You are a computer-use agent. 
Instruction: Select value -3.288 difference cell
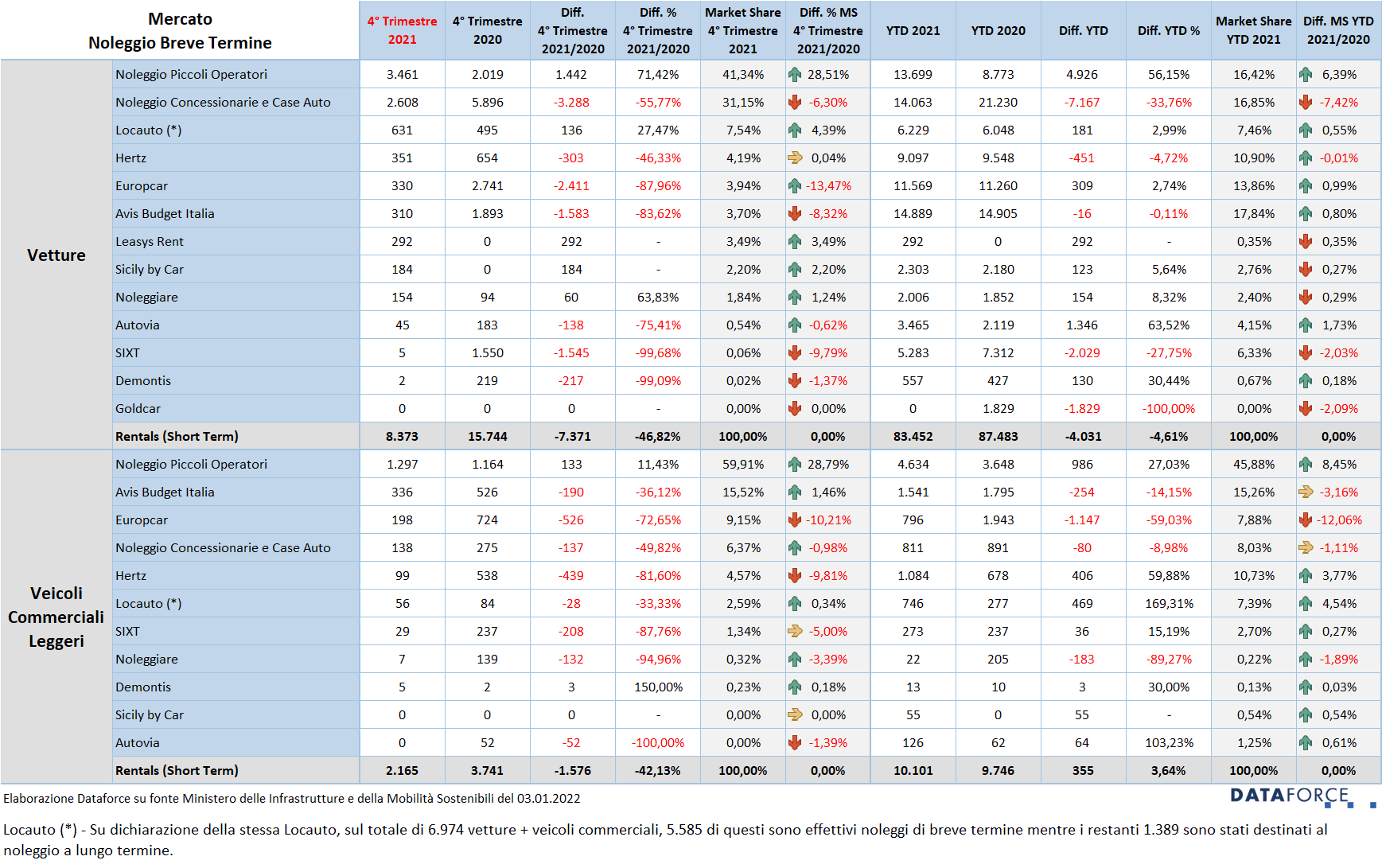click(x=572, y=103)
